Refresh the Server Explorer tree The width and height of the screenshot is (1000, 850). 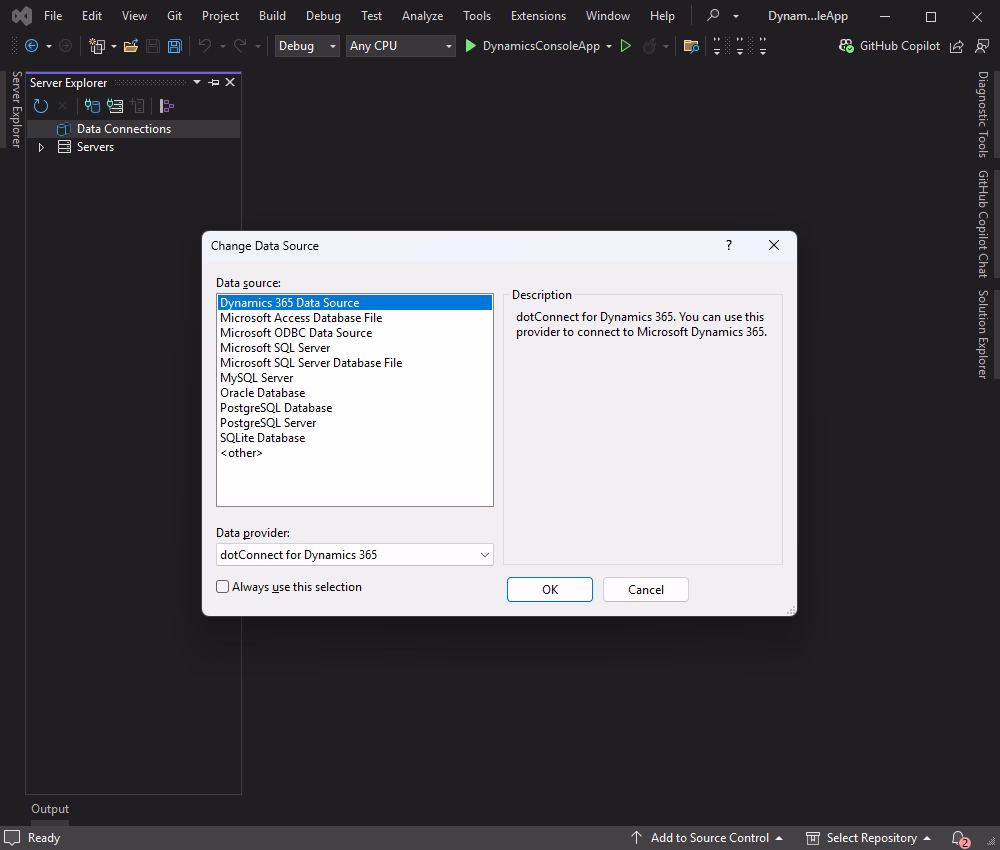coord(41,106)
